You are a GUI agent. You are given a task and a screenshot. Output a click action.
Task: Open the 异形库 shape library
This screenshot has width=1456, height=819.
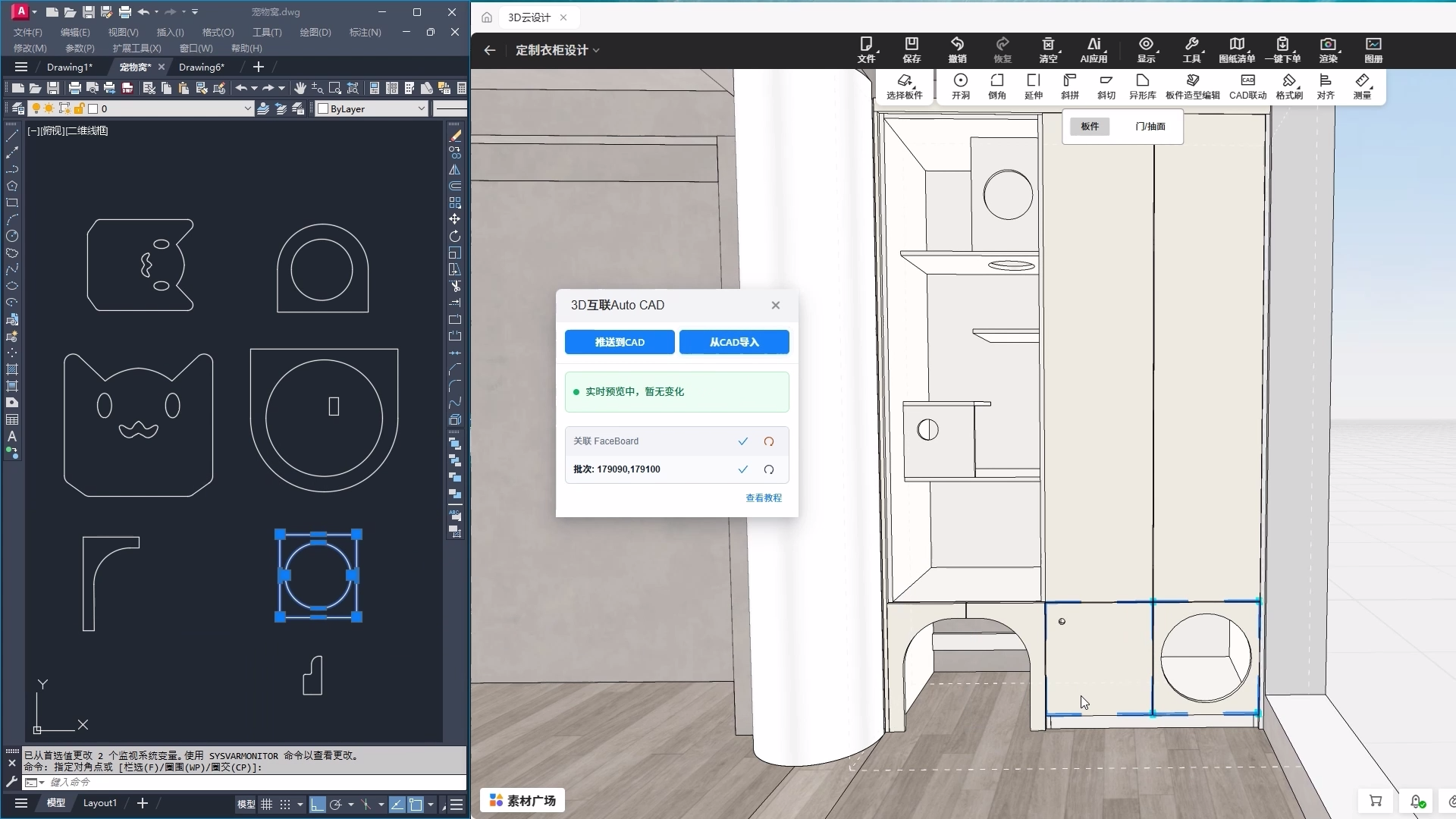point(1142,86)
